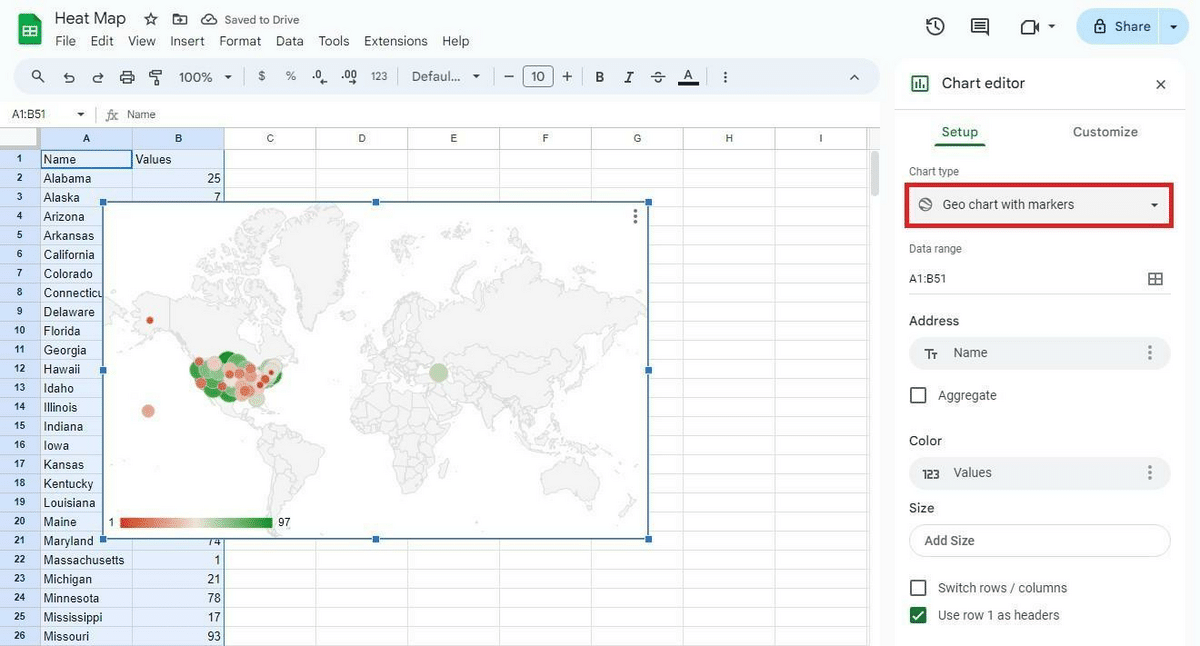Click the font size input box
Screen dimensions: 1200x646
point(538,77)
